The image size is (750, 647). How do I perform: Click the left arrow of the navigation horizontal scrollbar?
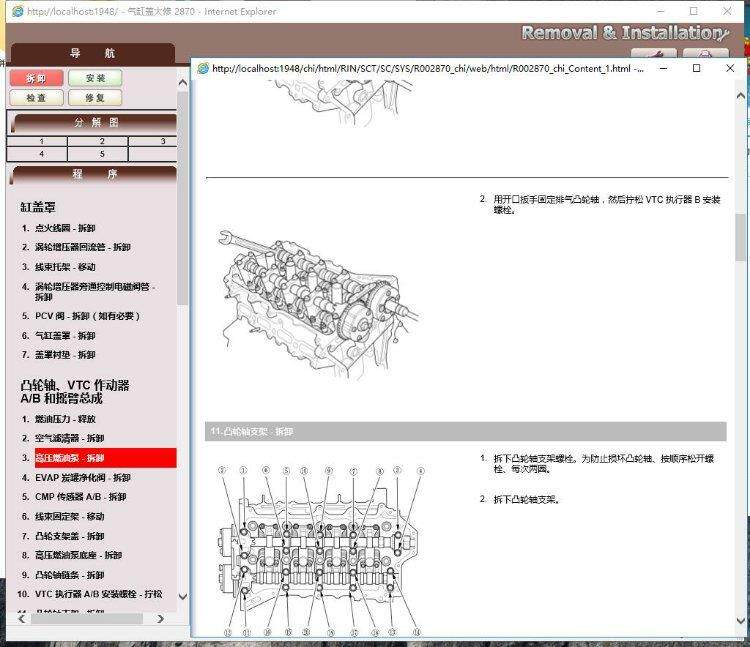point(22,619)
